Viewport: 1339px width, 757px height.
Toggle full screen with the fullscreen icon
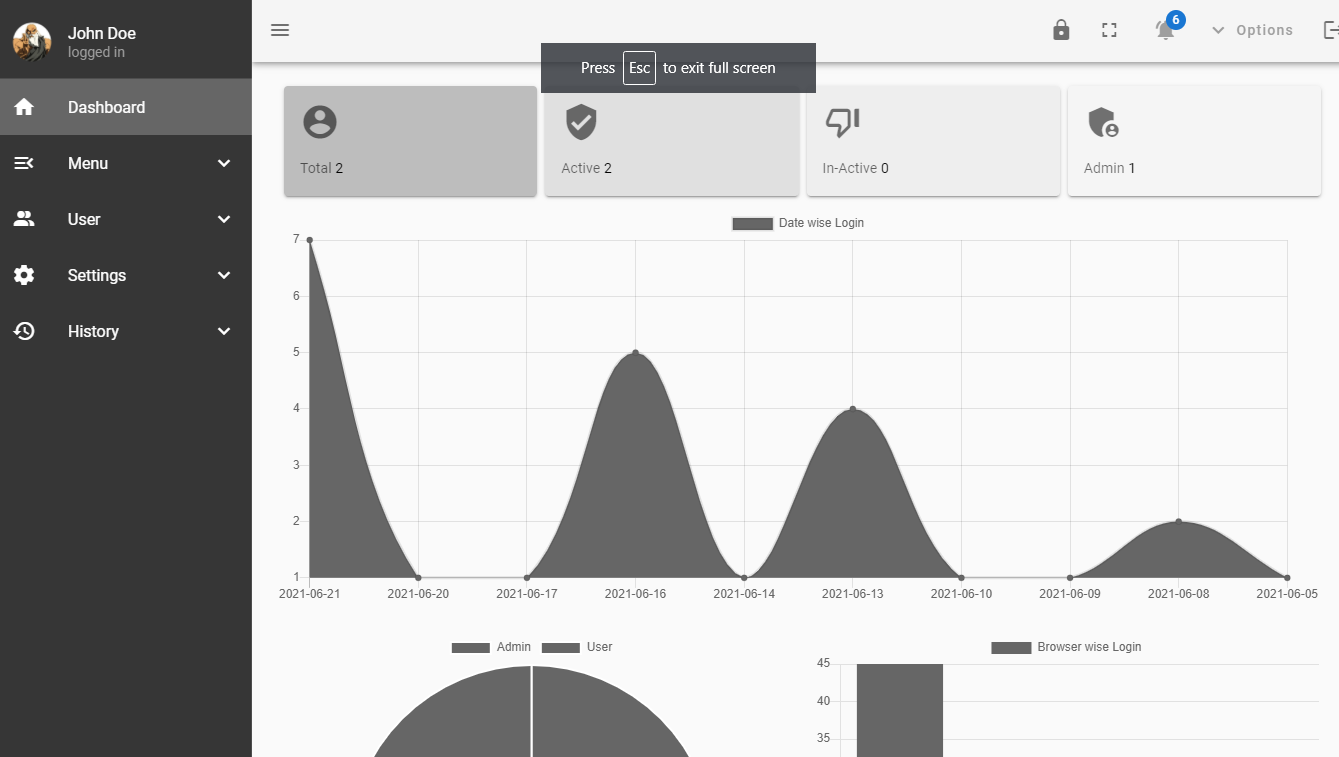1109,30
